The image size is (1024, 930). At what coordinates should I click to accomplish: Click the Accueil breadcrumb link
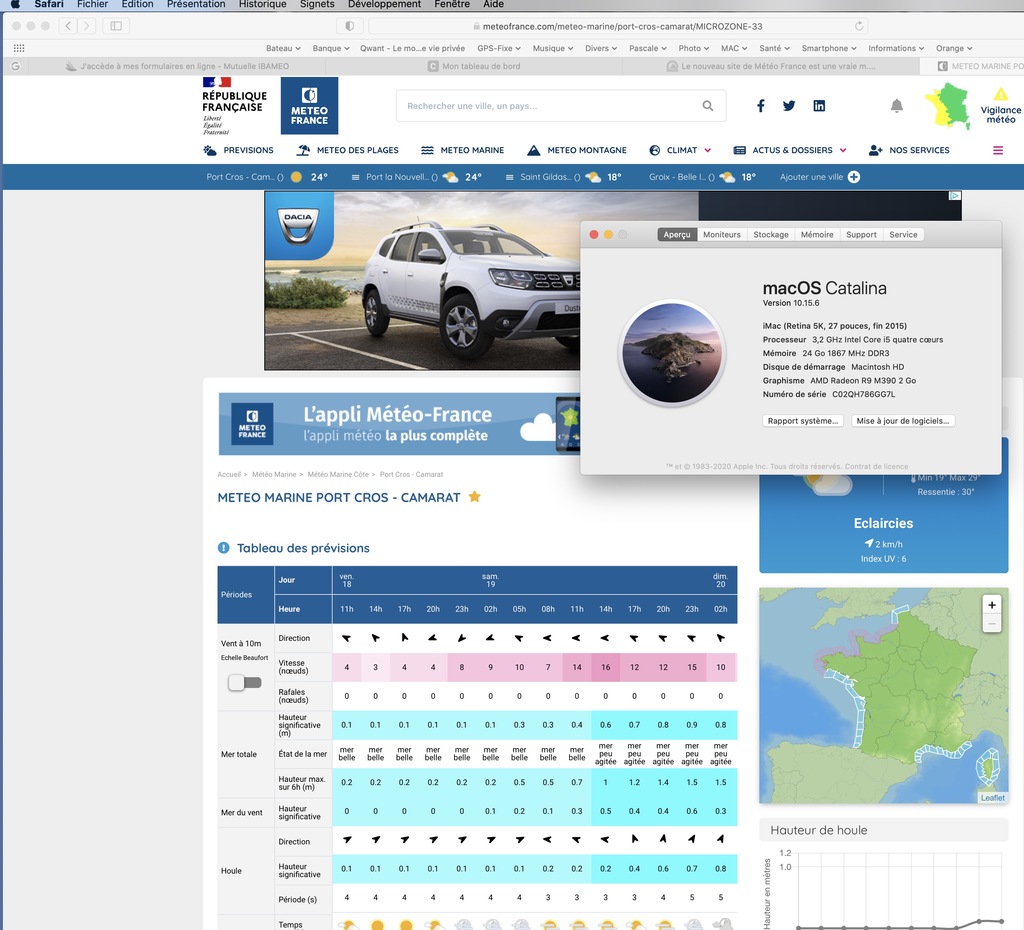[229, 474]
